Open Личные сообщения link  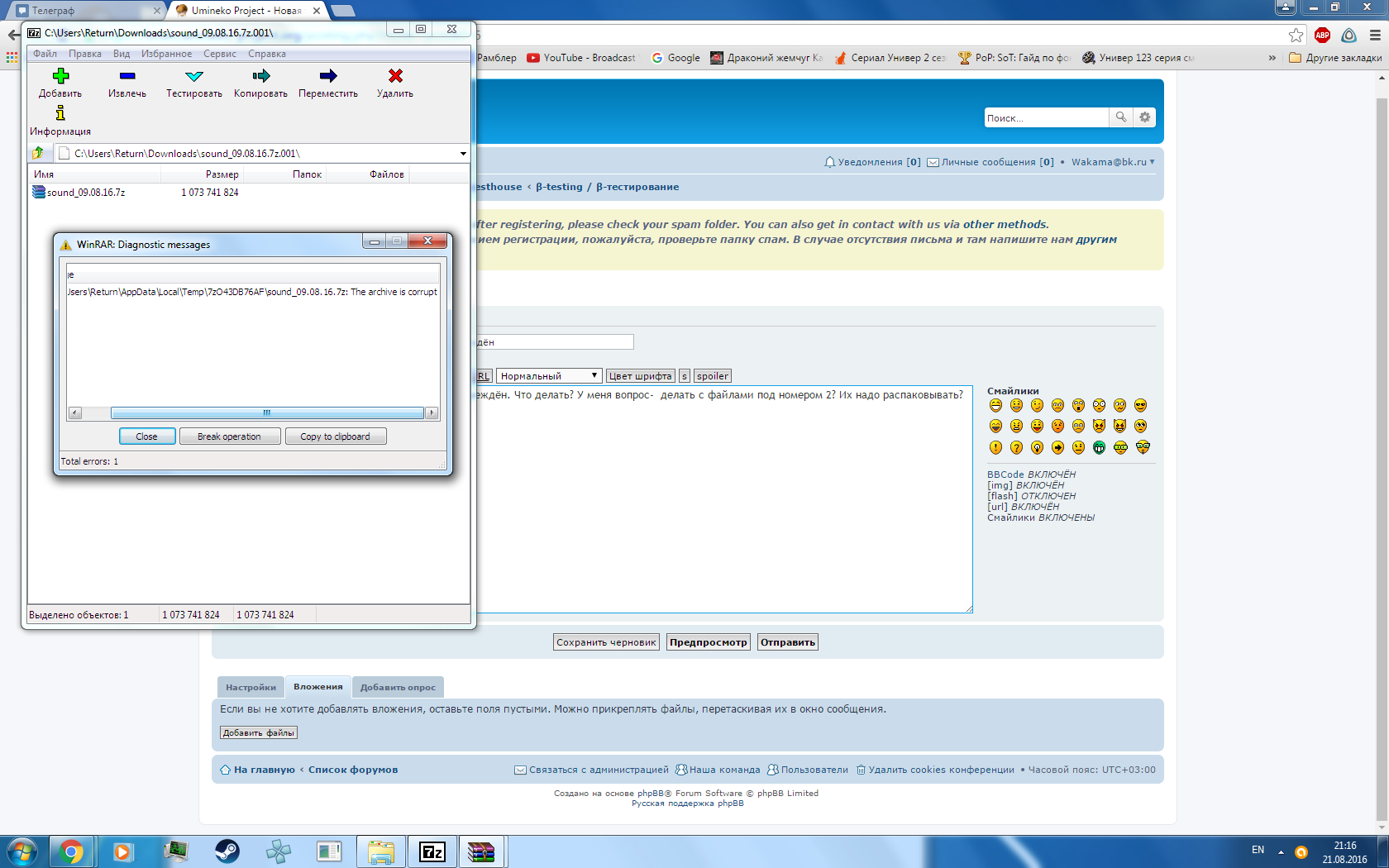tap(990, 162)
